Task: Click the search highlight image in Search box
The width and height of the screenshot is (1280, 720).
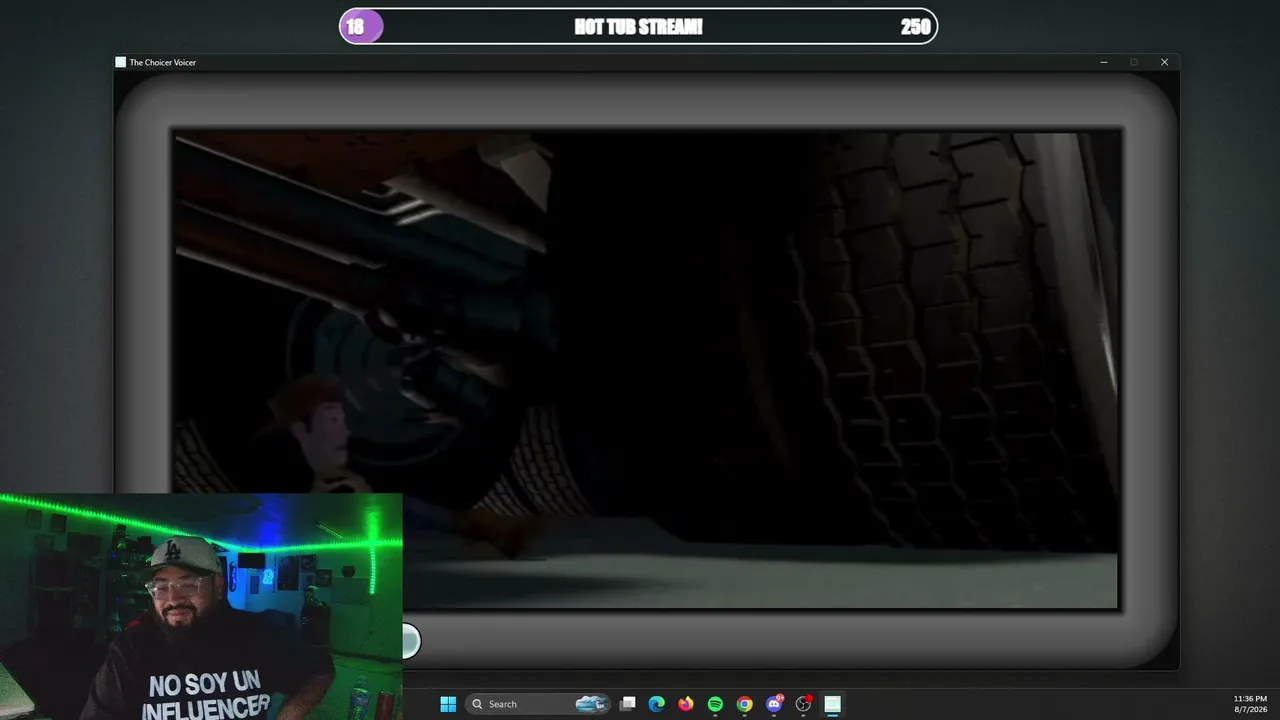Action: pos(591,704)
